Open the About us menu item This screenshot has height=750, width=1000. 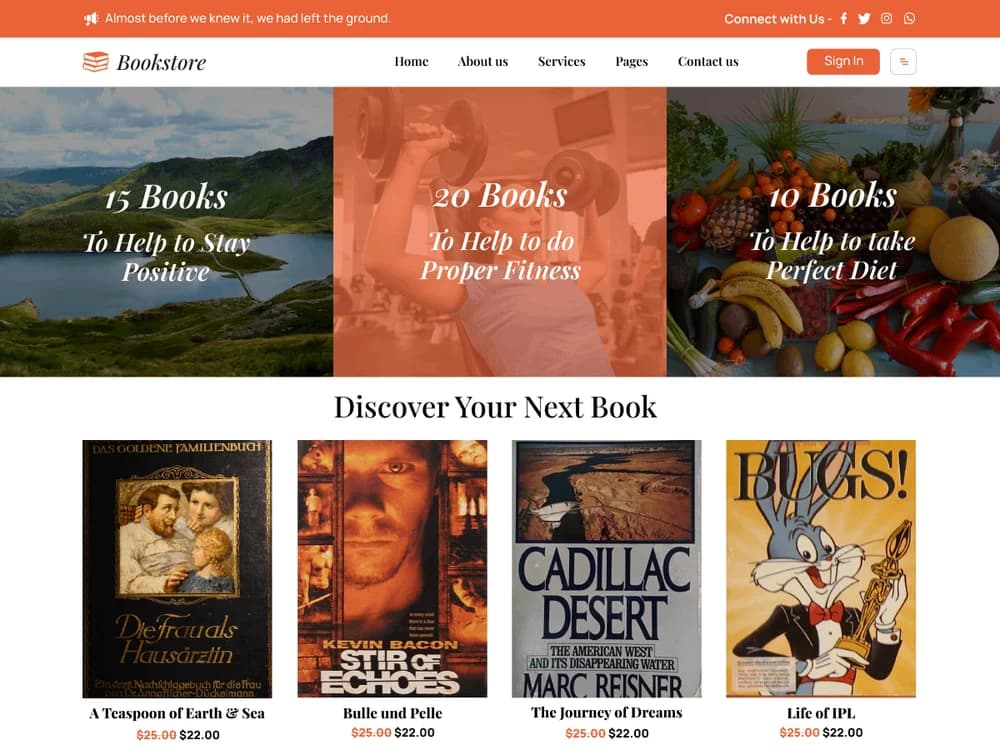coord(483,62)
